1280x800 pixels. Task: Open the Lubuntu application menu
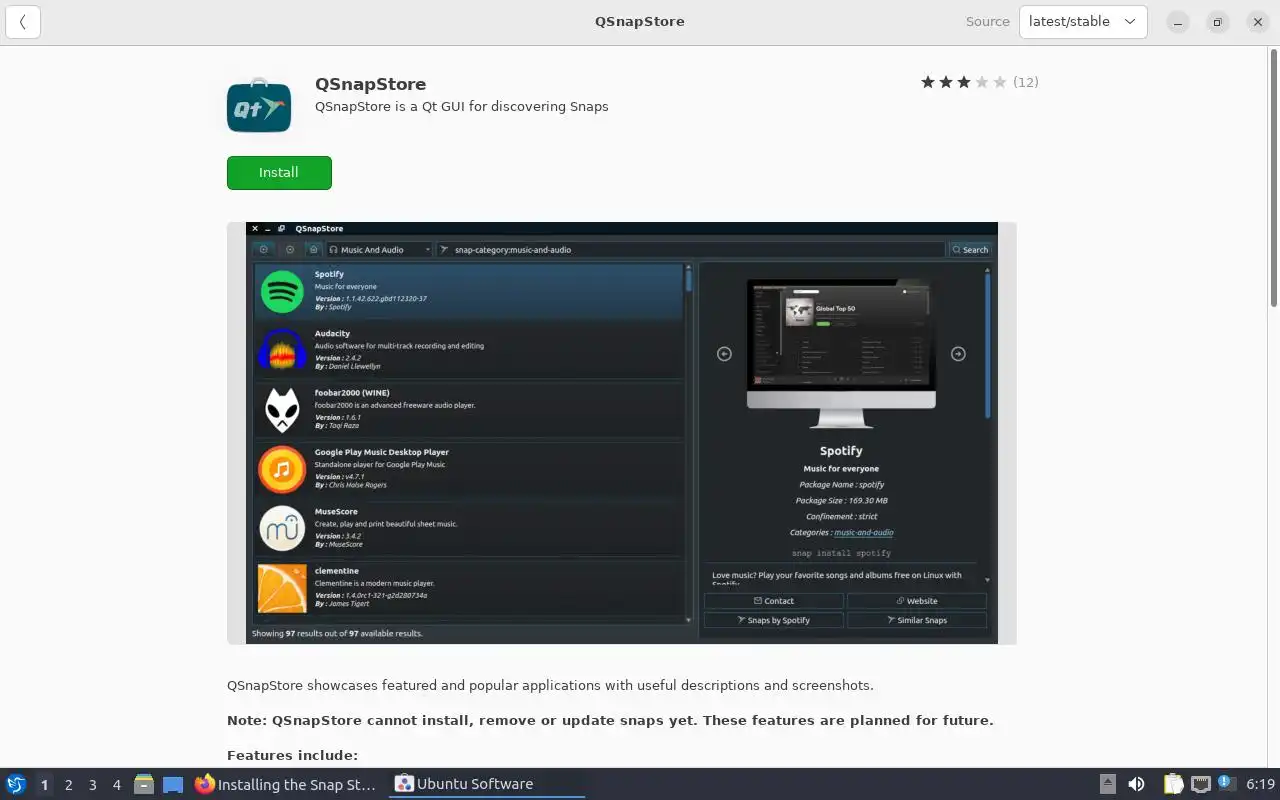point(16,784)
